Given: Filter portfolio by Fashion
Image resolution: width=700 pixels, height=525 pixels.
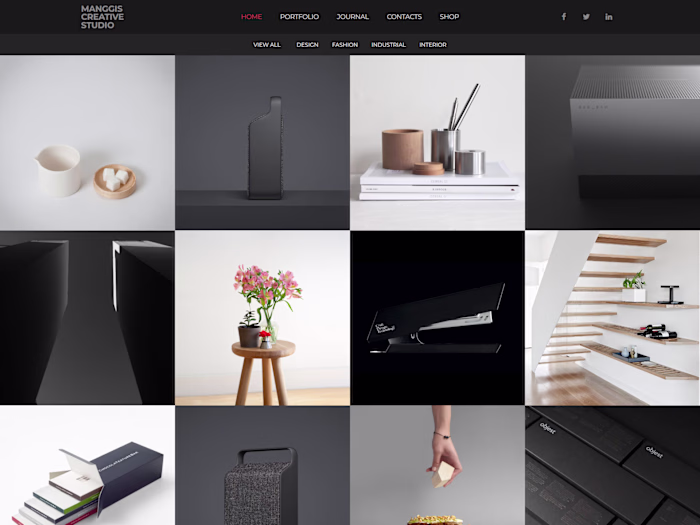Looking at the screenshot, I should point(345,45).
